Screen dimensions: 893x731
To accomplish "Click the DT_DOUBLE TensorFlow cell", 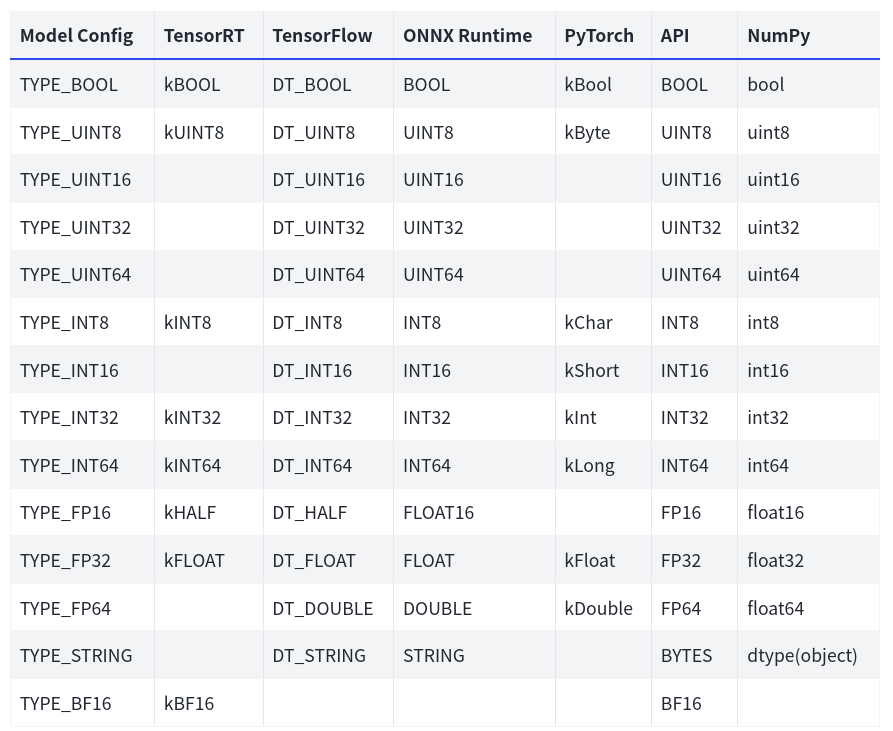I will tap(322, 609).
